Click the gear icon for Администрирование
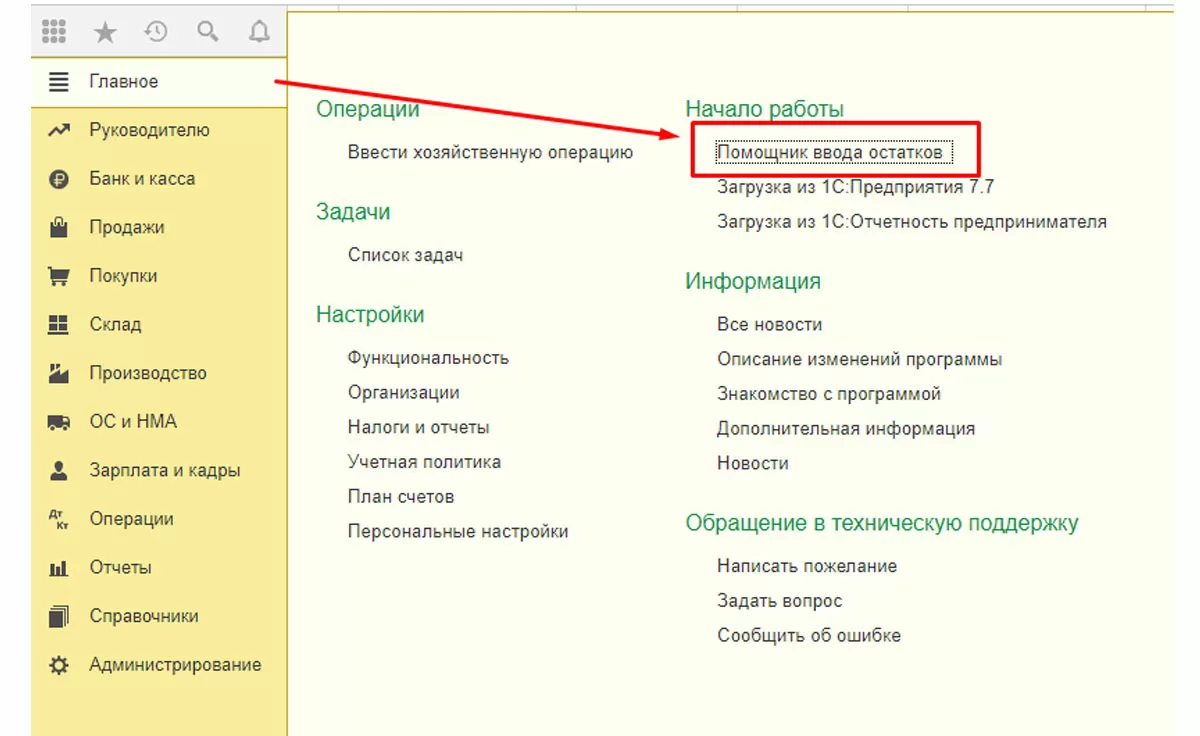 (x=58, y=665)
